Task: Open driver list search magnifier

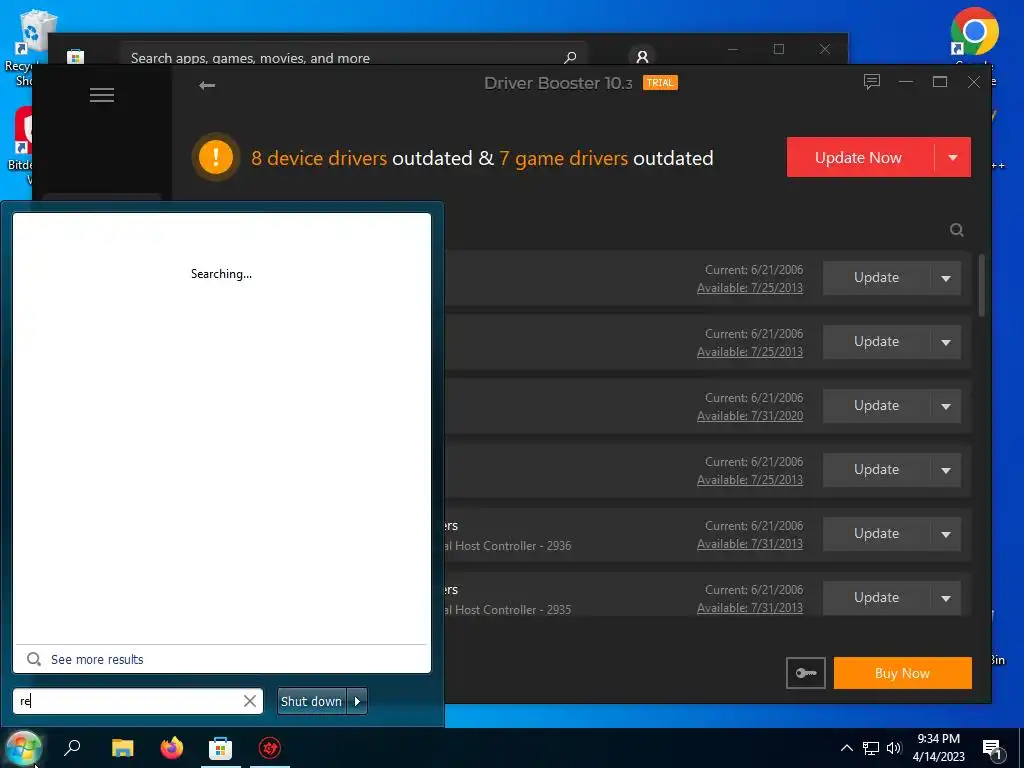Action: tap(957, 230)
